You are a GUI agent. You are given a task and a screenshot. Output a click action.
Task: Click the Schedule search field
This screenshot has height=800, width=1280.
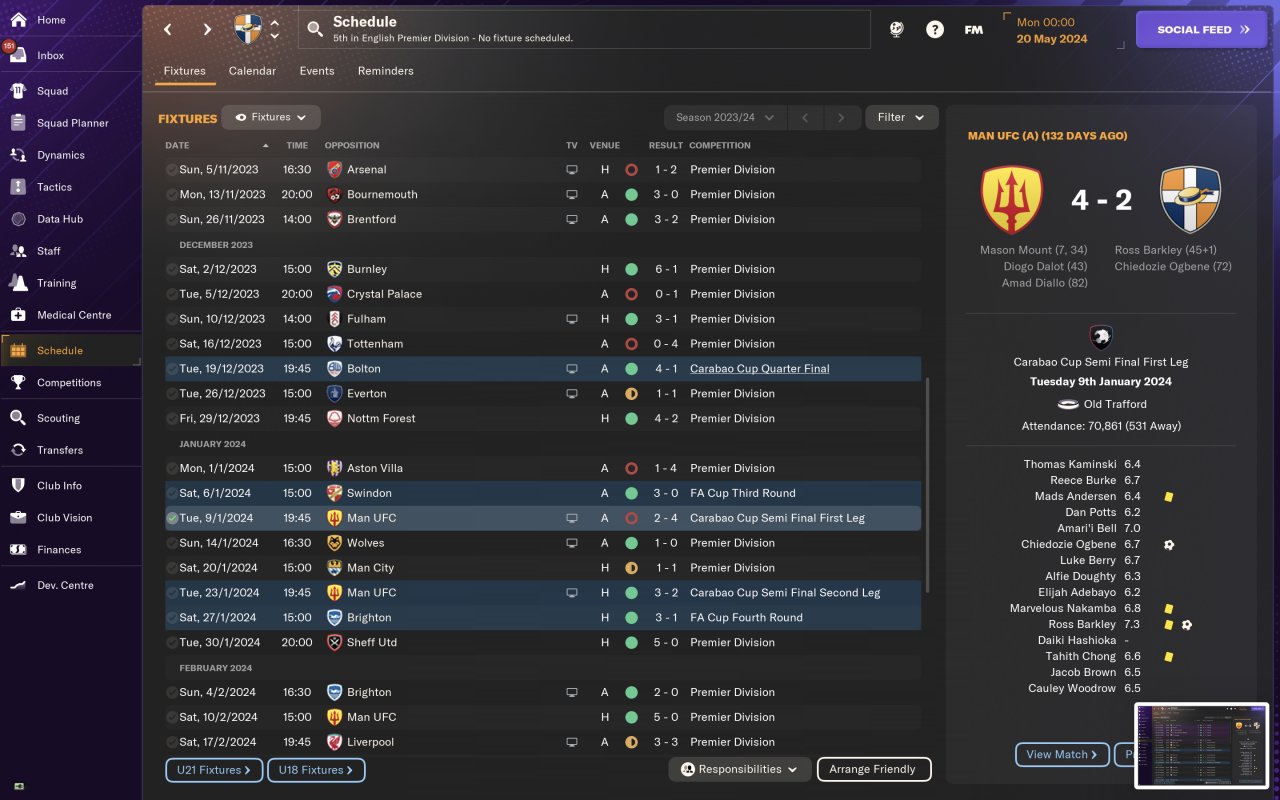point(584,30)
